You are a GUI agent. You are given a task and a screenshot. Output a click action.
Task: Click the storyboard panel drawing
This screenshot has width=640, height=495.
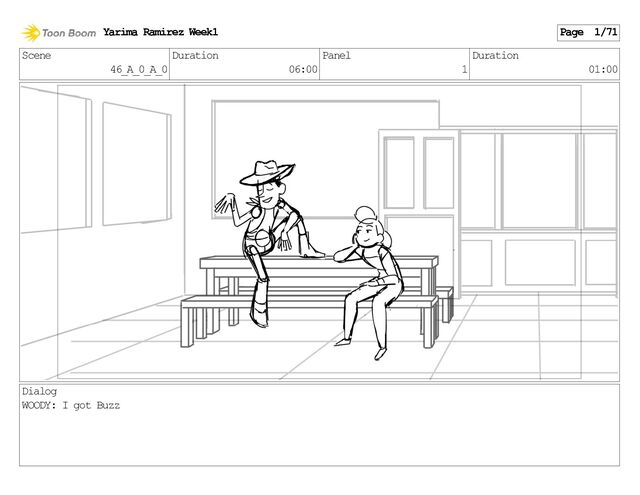click(x=319, y=232)
